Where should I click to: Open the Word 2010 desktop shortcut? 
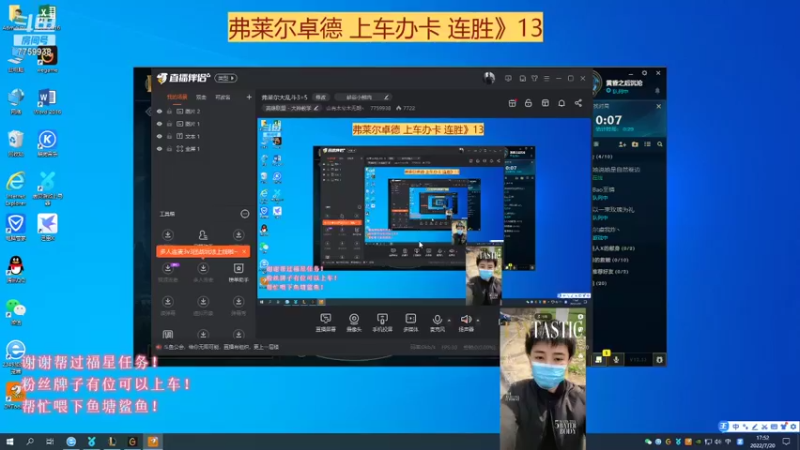pyautogui.click(x=47, y=102)
